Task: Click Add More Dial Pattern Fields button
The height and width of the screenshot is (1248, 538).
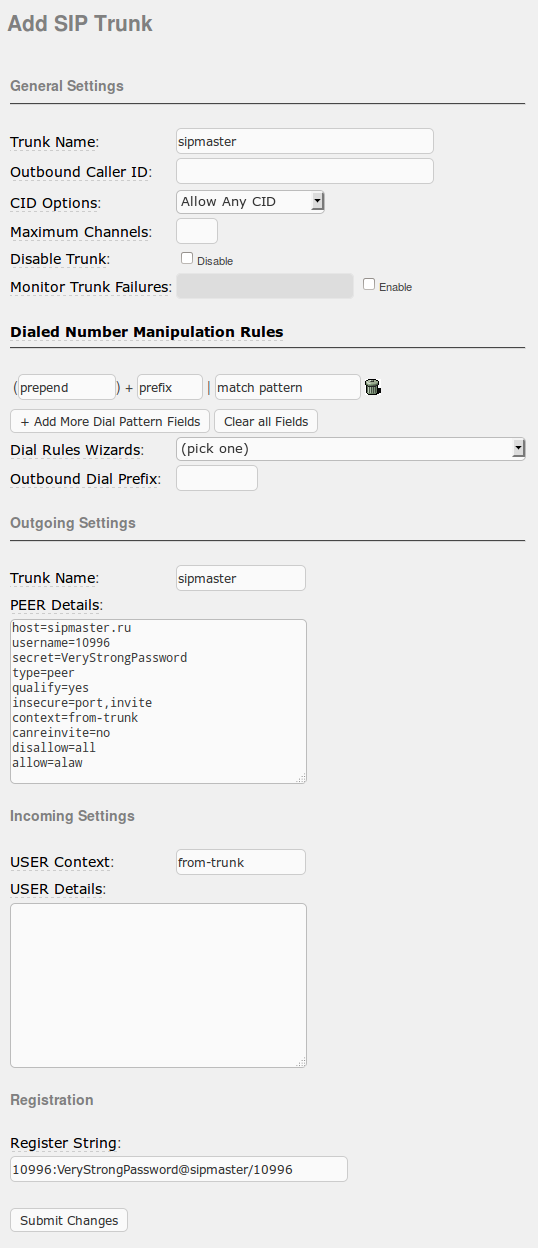Action: click(110, 421)
